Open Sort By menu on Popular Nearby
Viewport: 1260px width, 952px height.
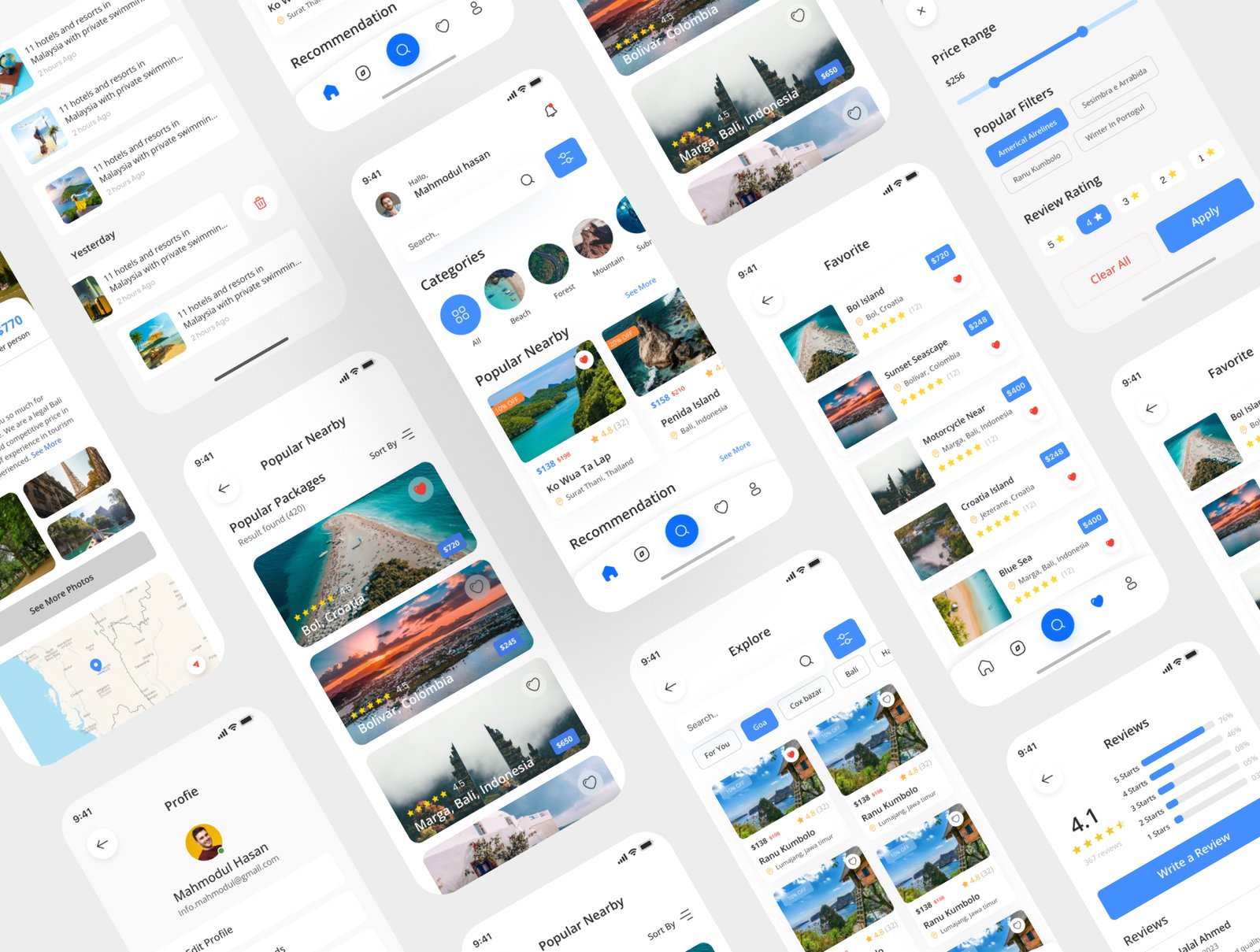tap(391, 443)
